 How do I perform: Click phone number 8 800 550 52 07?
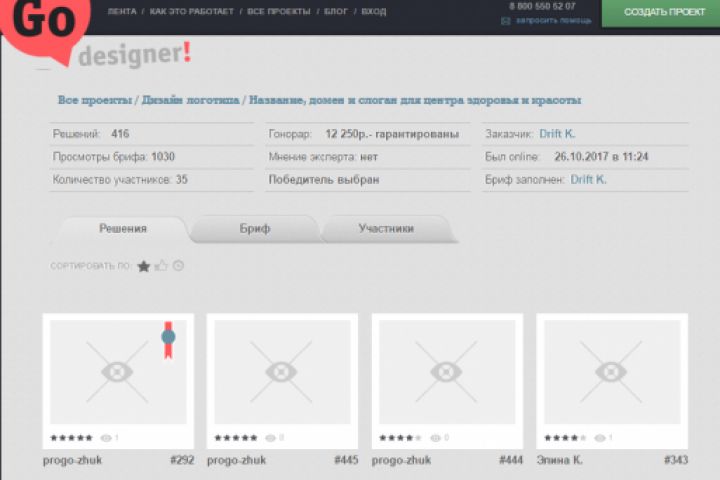point(542,6)
